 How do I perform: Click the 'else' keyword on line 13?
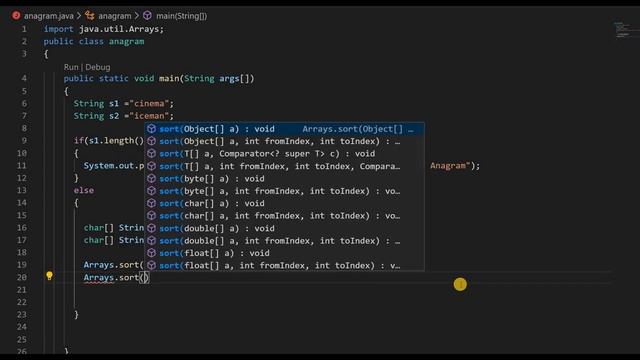(x=84, y=190)
